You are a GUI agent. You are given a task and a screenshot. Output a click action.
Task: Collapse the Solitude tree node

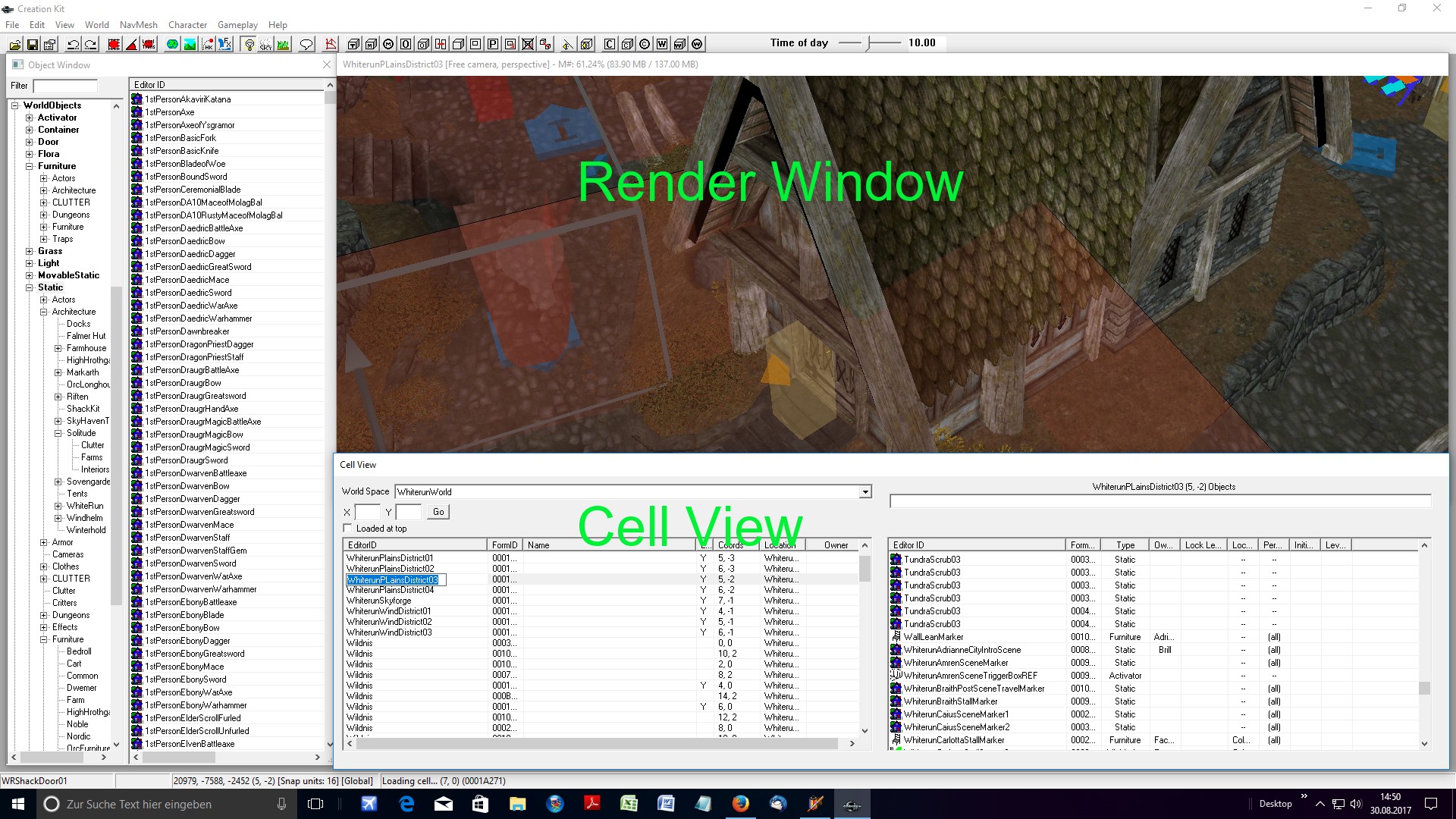58,433
